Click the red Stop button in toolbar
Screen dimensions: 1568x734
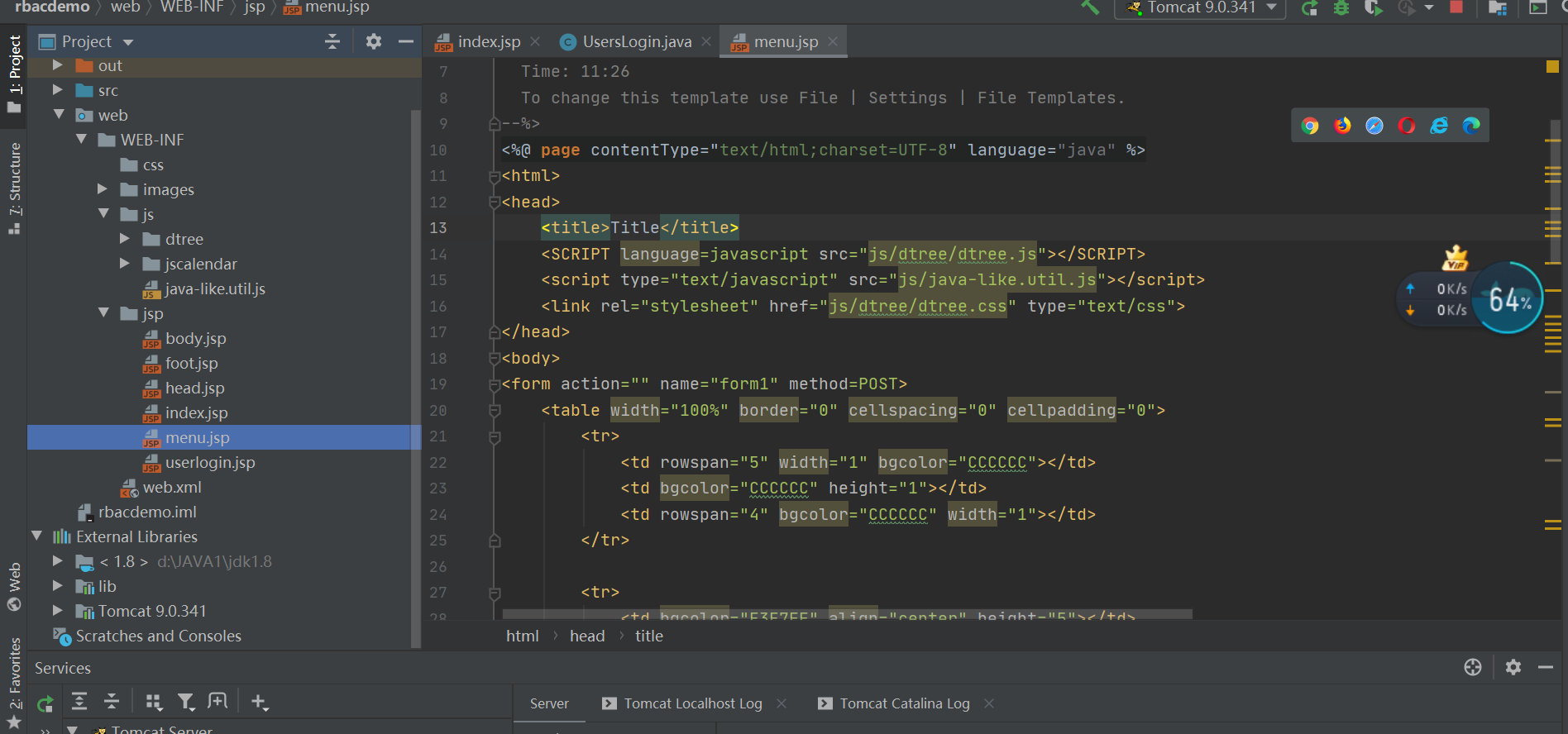click(x=1456, y=7)
